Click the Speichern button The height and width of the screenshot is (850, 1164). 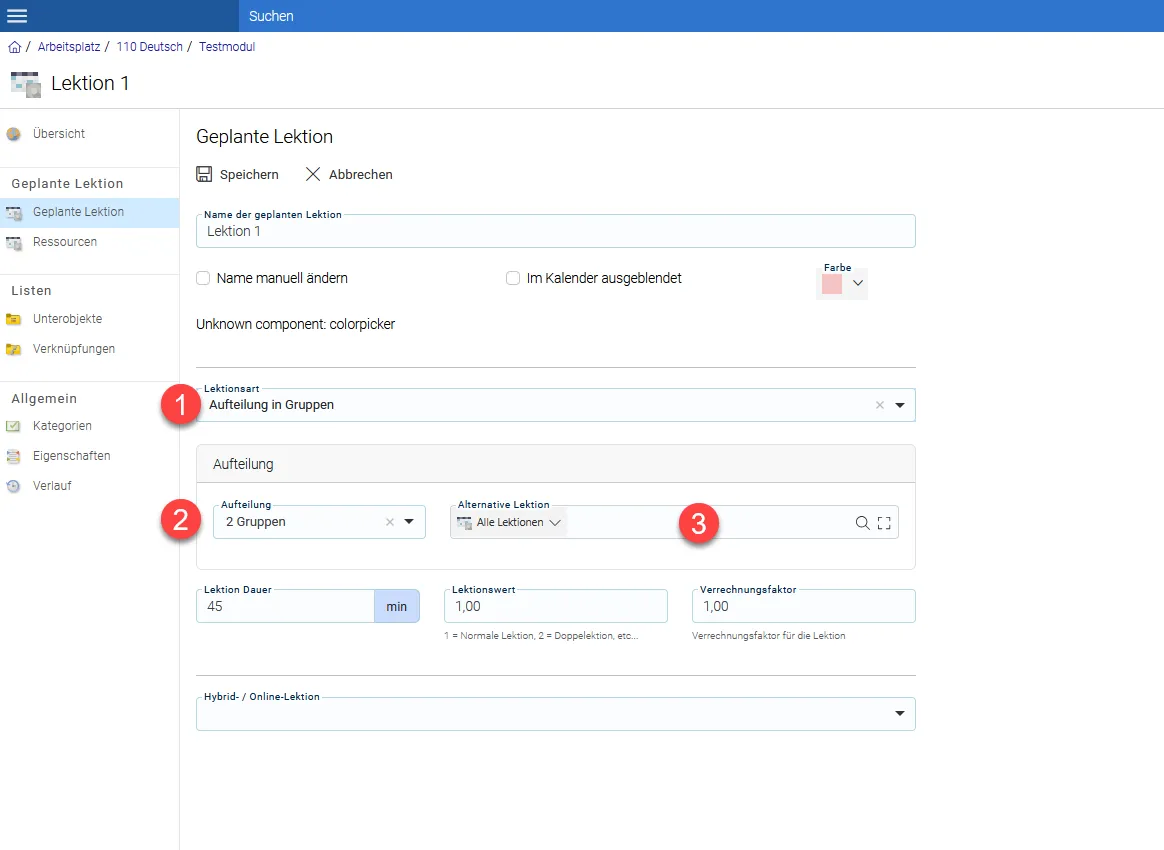(238, 174)
